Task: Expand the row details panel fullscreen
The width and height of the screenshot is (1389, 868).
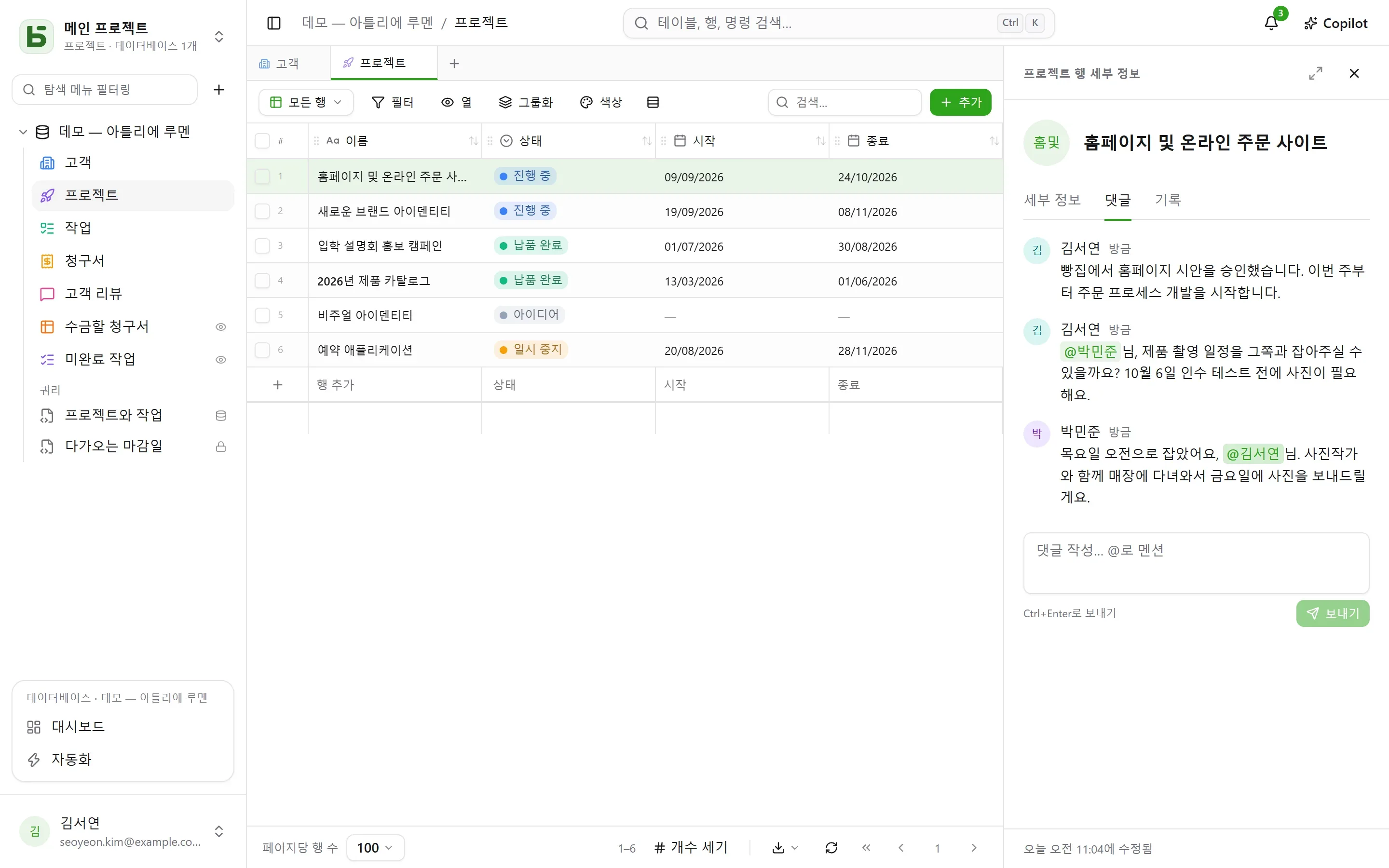Action: (x=1316, y=73)
